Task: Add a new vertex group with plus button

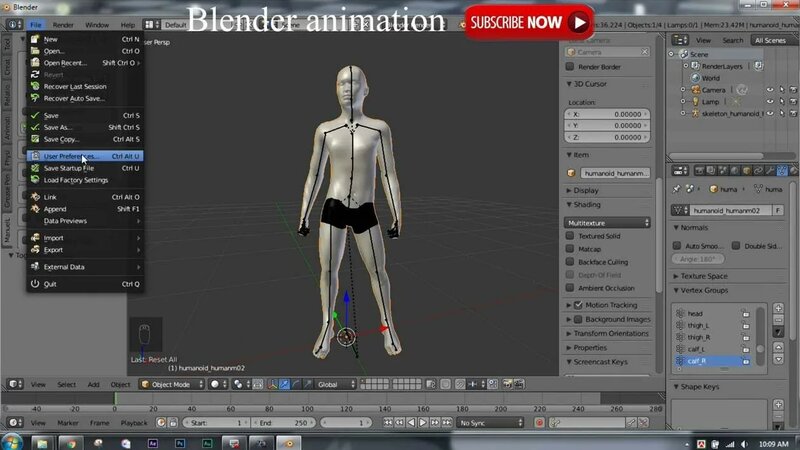Action: point(778,308)
